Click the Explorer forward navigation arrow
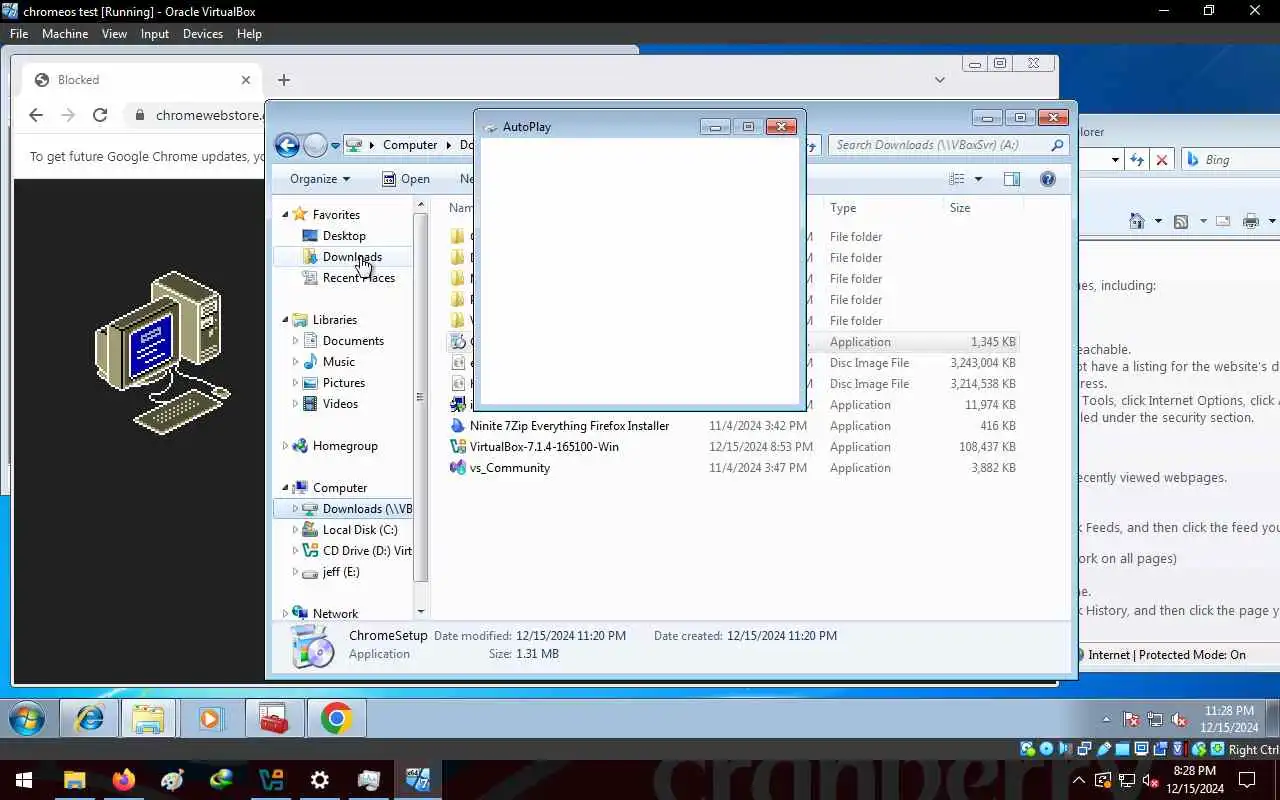 (x=315, y=145)
